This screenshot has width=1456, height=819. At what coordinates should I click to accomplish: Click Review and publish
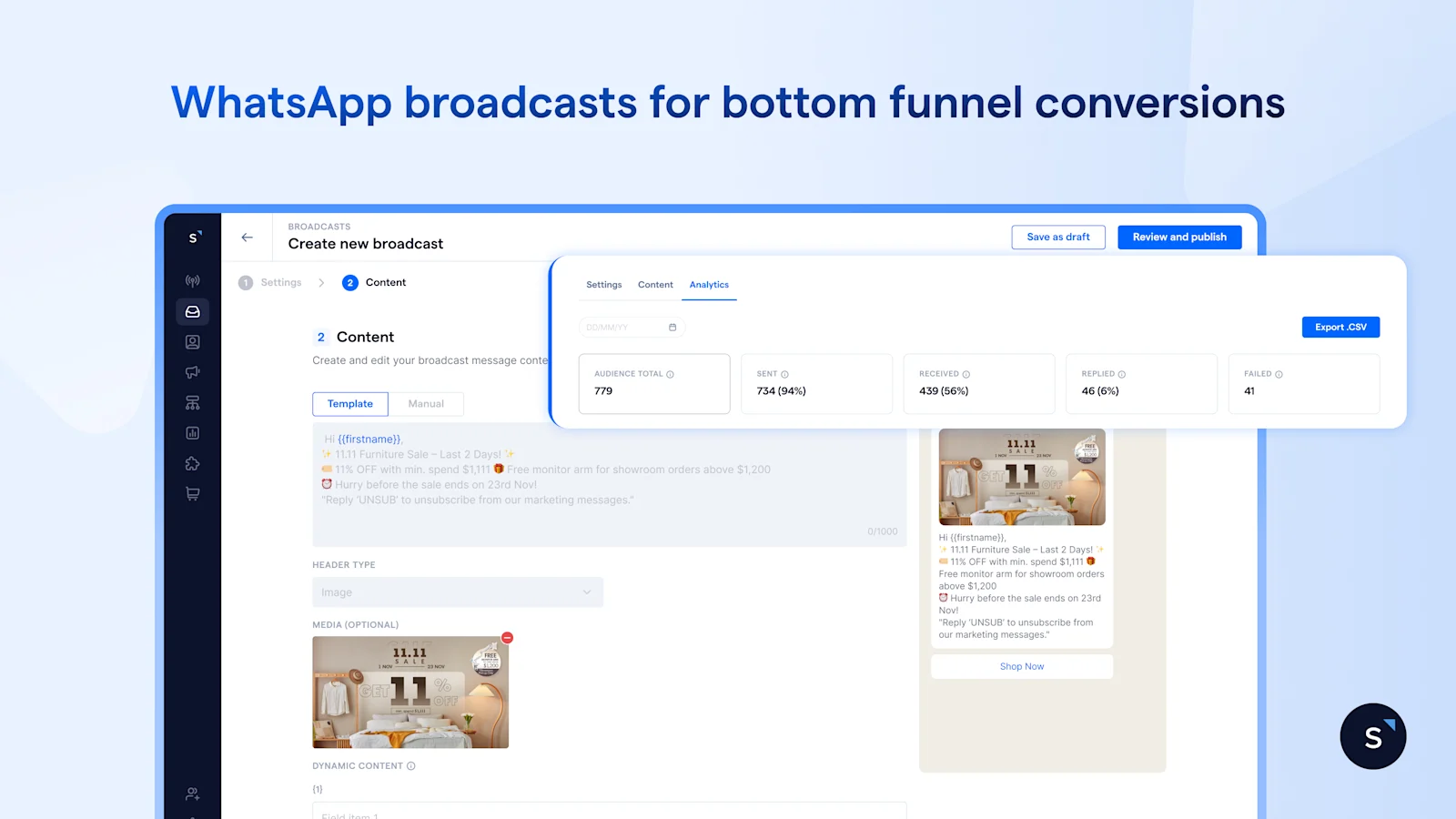pos(1179,237)
